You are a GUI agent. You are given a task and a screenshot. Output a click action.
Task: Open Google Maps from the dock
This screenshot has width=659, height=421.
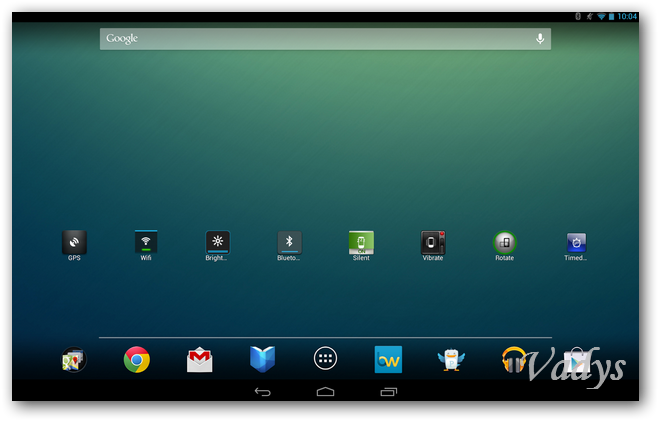click(74, 360)
